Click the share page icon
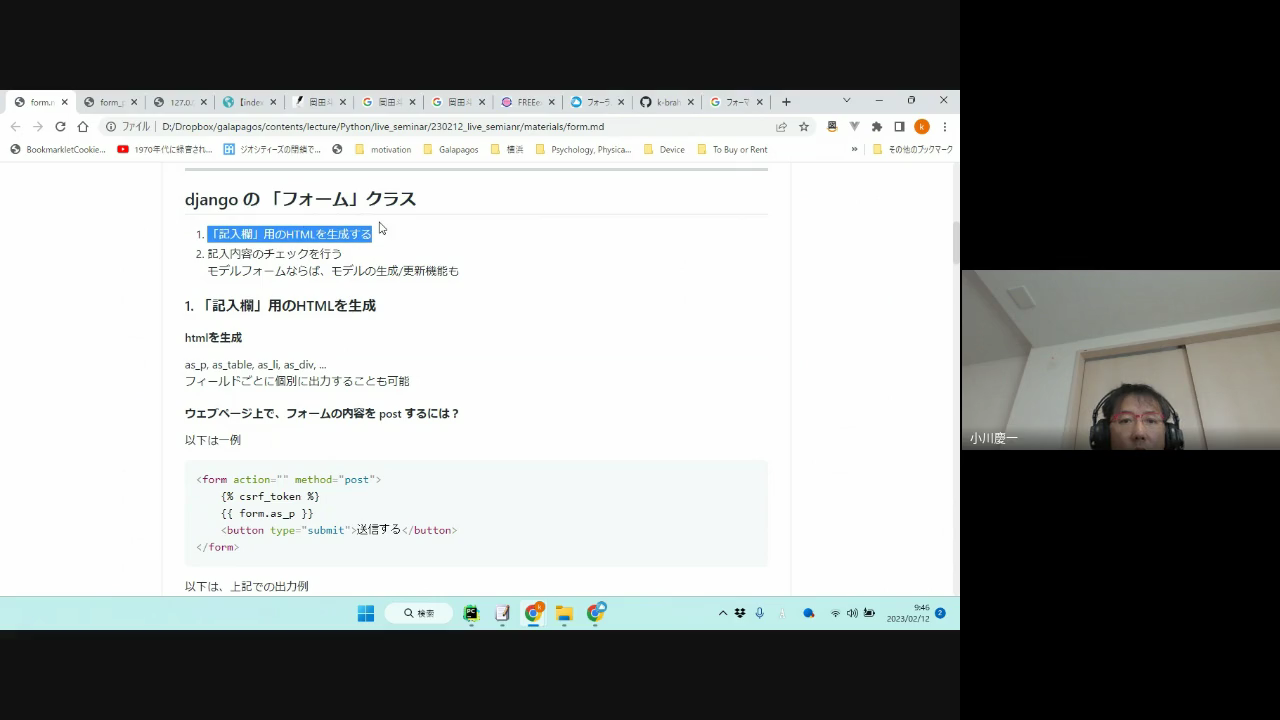Image resolution: width=1280 pixels, height=720 pixels. (x=781, y=127)
